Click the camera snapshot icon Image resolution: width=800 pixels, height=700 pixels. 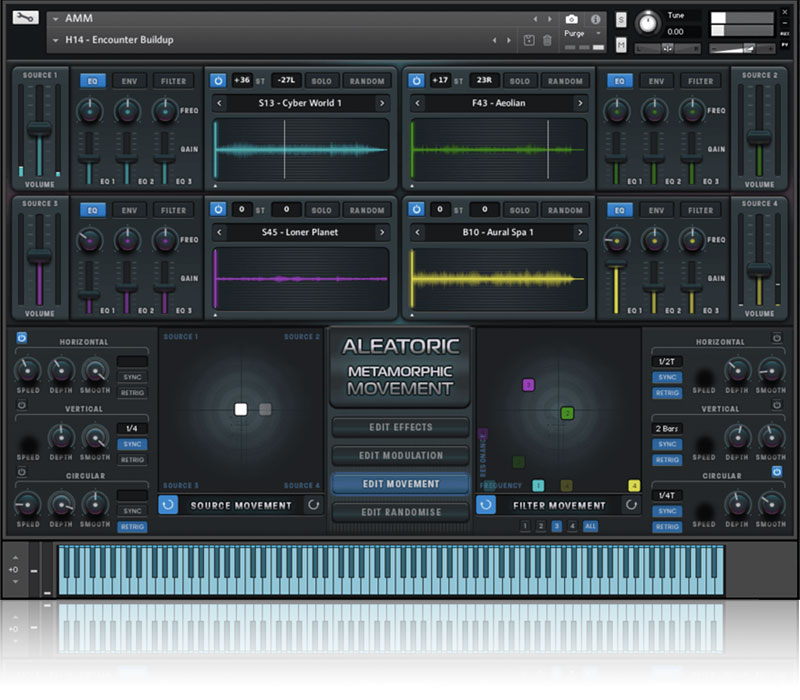571,19
